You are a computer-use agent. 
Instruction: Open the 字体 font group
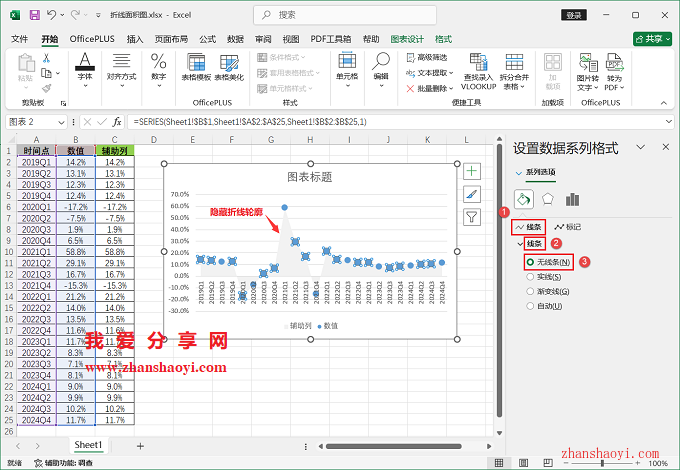pyautogui.click(x=85, y=69)
